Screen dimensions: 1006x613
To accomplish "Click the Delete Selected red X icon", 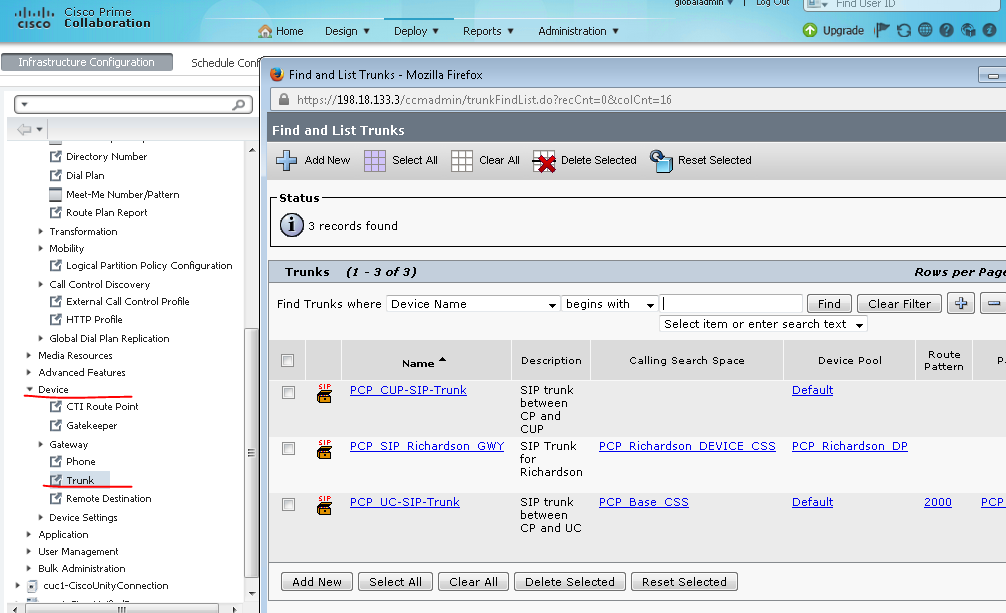I will (x=544, y=162).
